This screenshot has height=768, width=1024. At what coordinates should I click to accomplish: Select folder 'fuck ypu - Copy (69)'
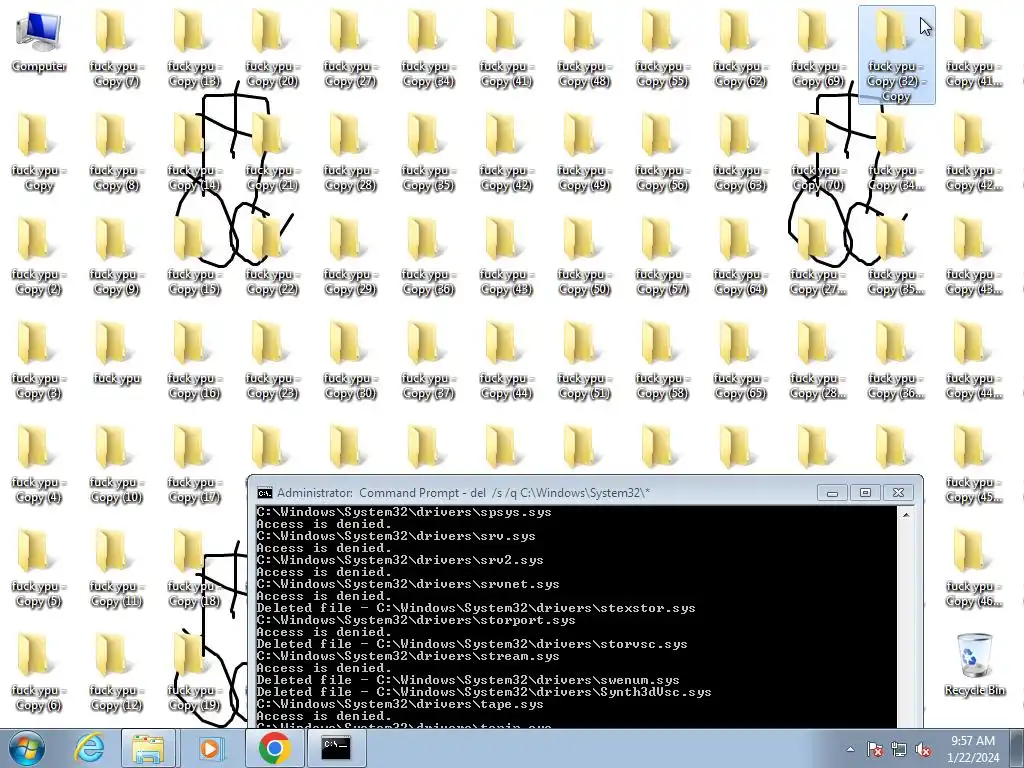pos(818,50)
